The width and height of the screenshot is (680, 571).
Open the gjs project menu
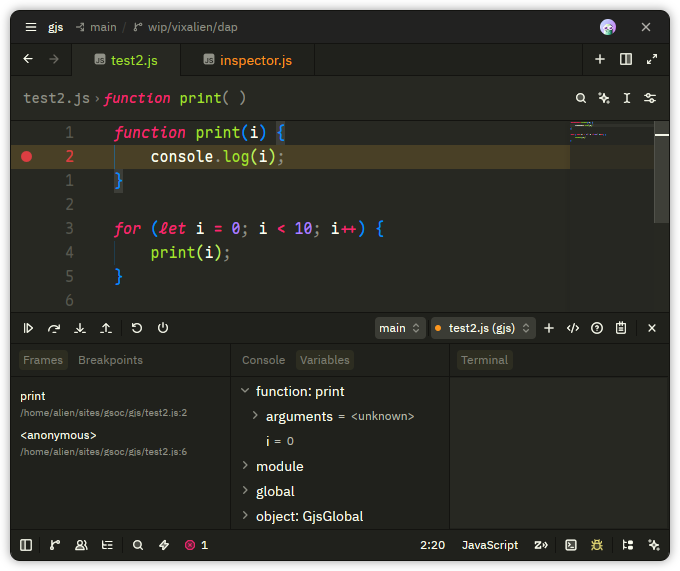(x=56, y=27)
